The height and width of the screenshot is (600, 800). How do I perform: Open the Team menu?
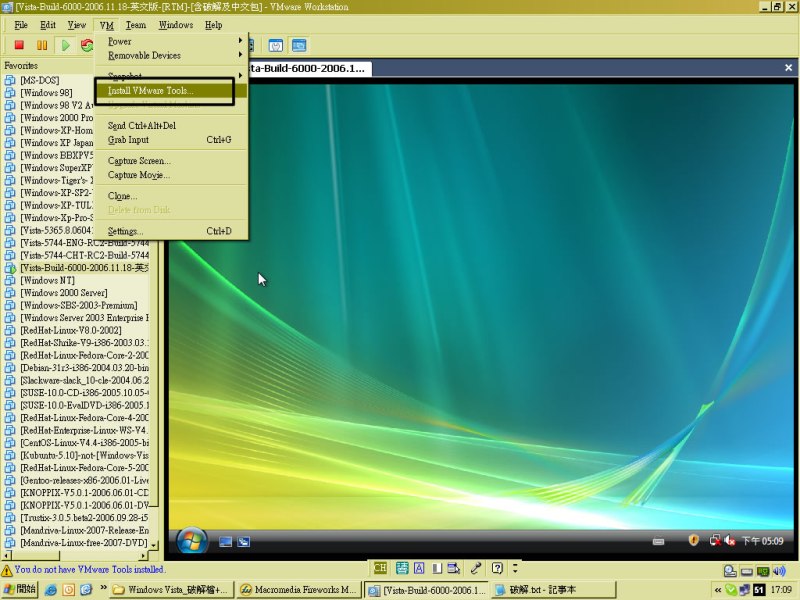click(136, 25)
